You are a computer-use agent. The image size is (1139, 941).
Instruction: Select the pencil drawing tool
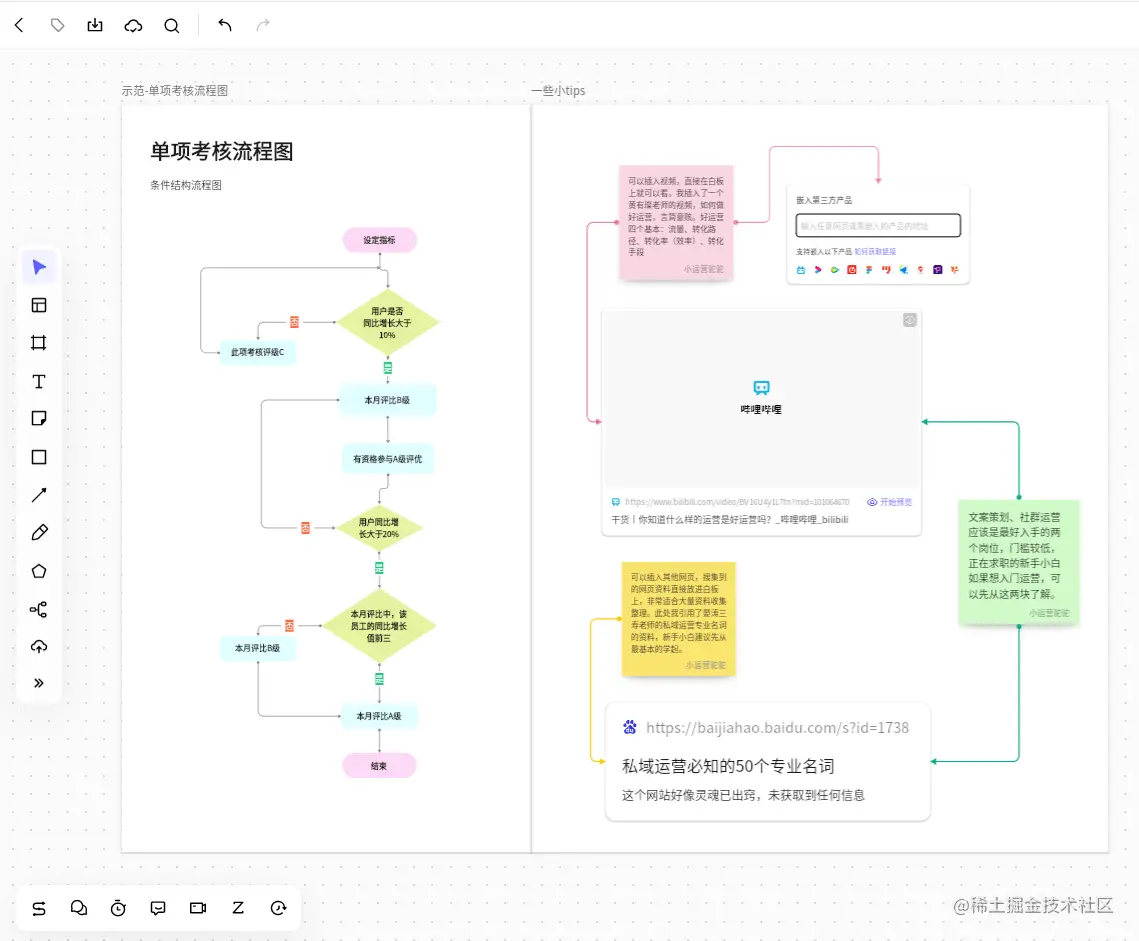point(38,532)
